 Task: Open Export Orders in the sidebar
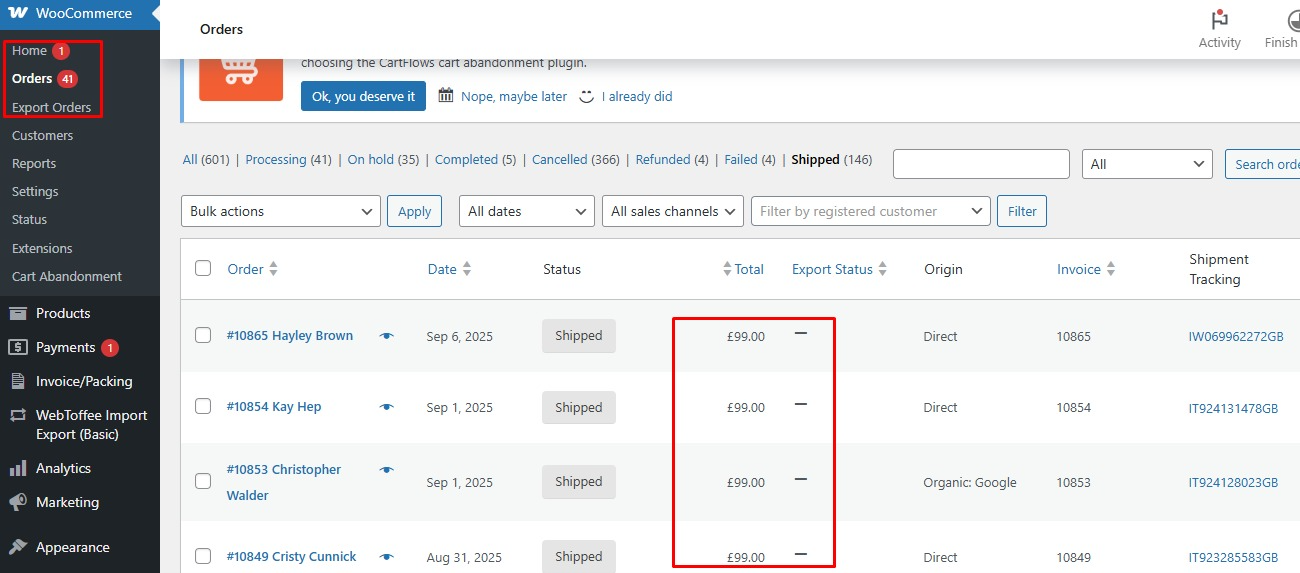tap(51, 107)
